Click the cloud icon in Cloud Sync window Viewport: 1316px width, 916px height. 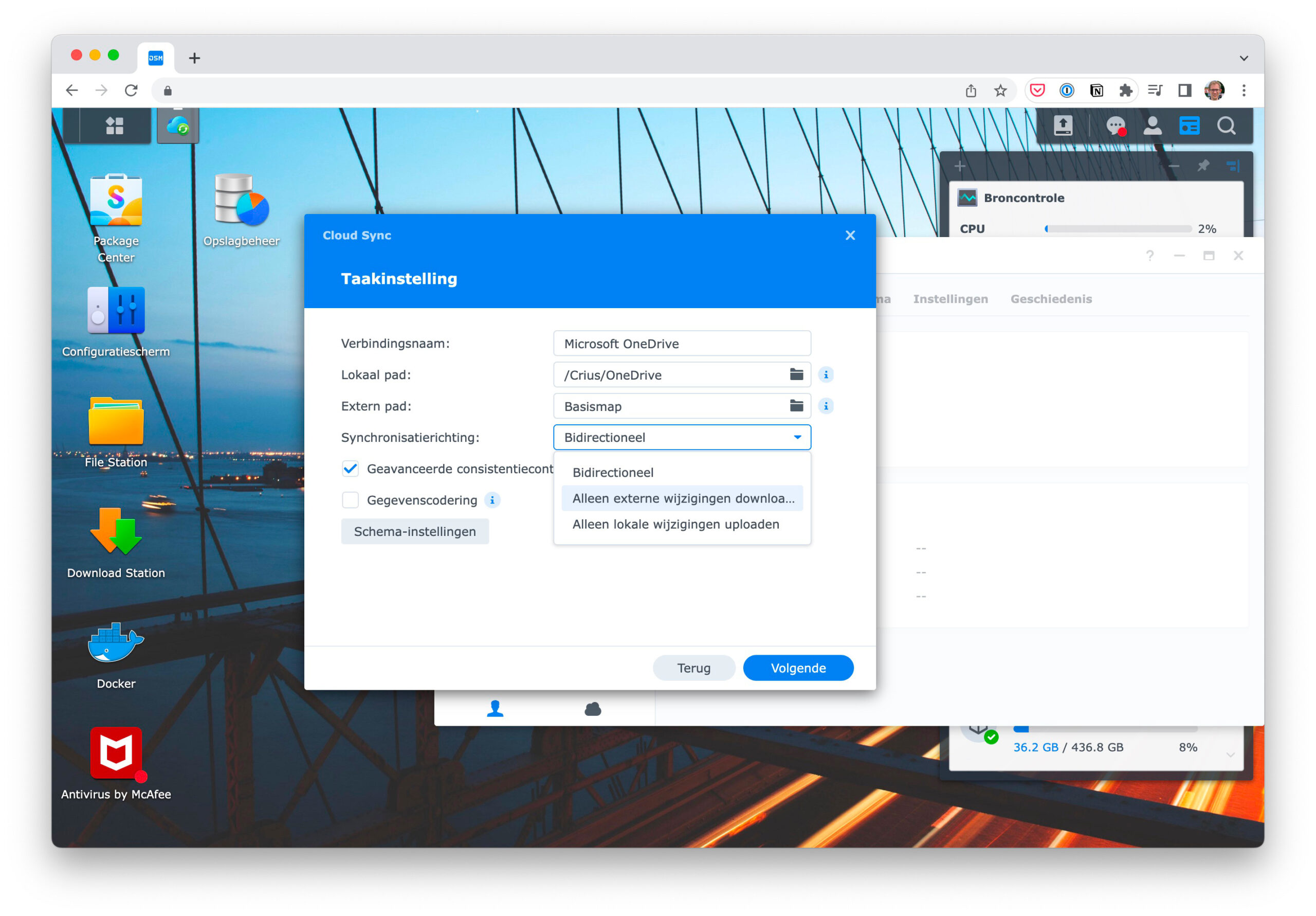[x=593, y=710]
